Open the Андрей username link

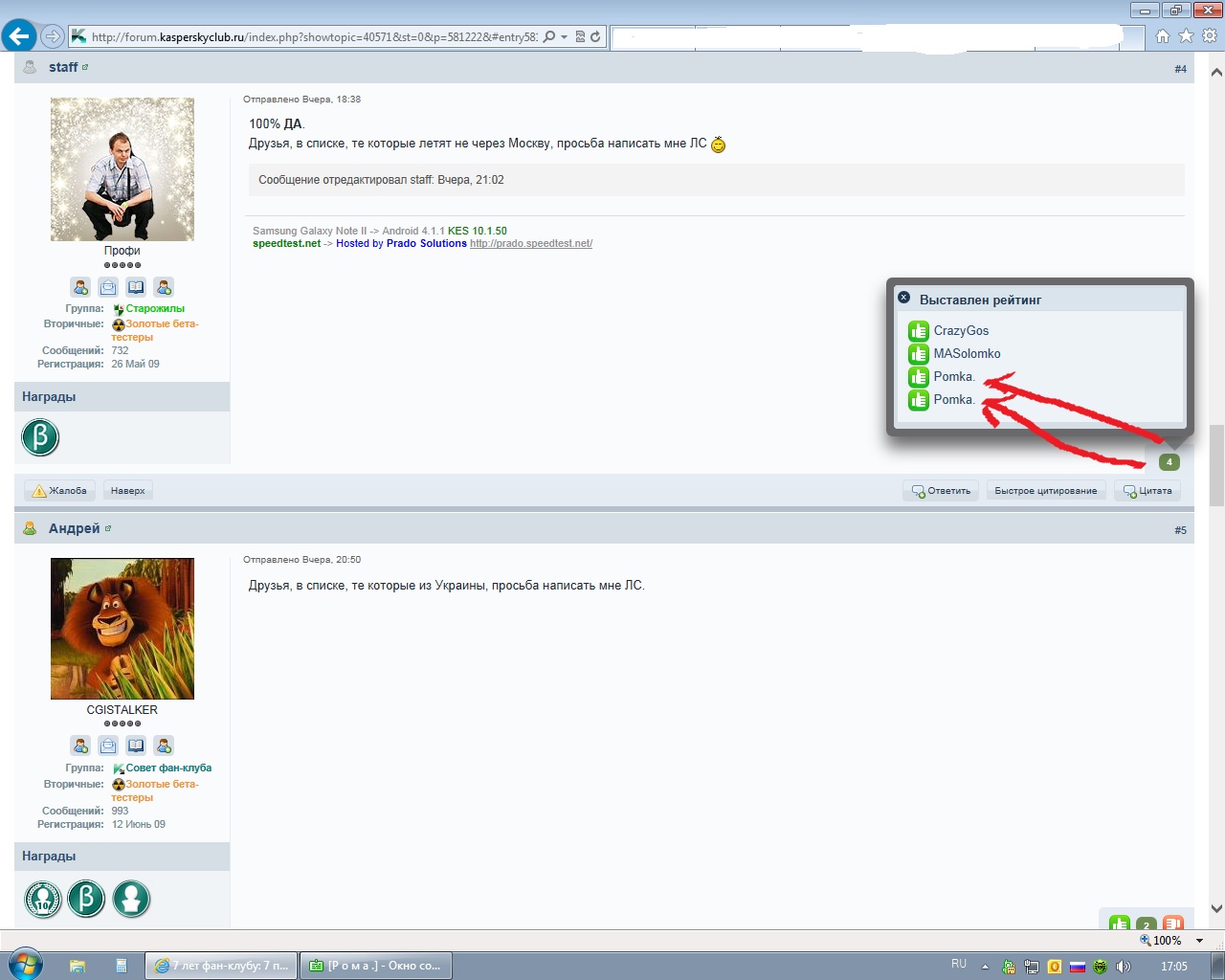coord(75,528)
